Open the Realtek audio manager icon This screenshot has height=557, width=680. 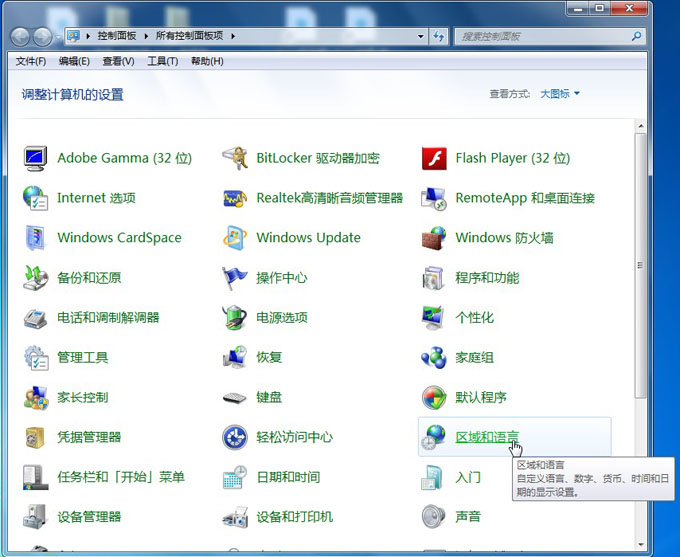(x=235, y=198)
